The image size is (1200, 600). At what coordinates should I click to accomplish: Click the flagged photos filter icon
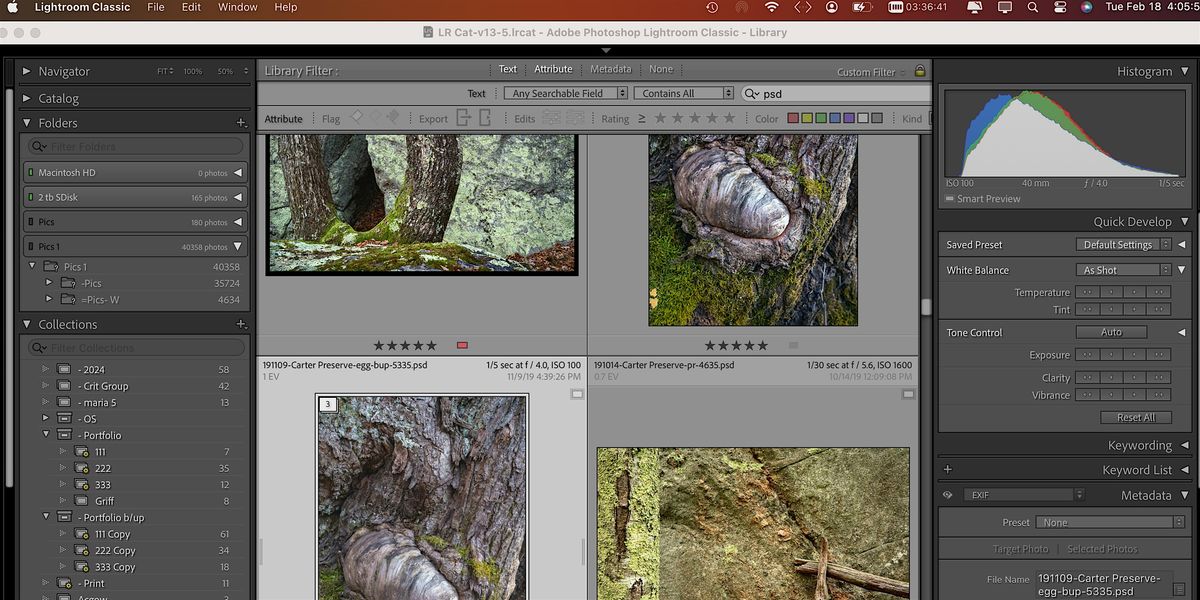coord(357,118)
